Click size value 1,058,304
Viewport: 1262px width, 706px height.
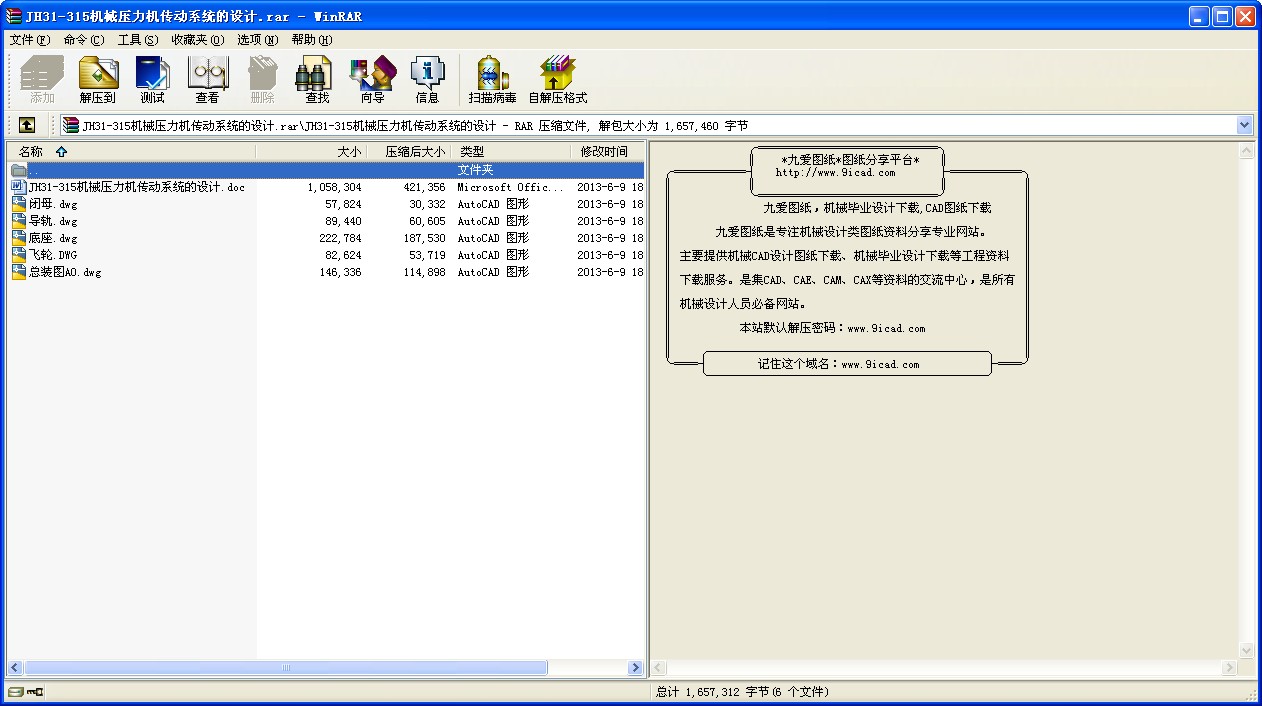pyautogui.click(x=335, y=187)
